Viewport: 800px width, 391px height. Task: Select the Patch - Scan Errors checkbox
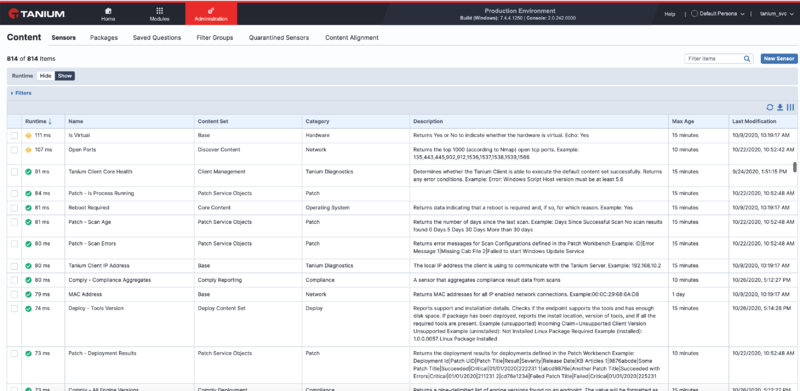14,243
